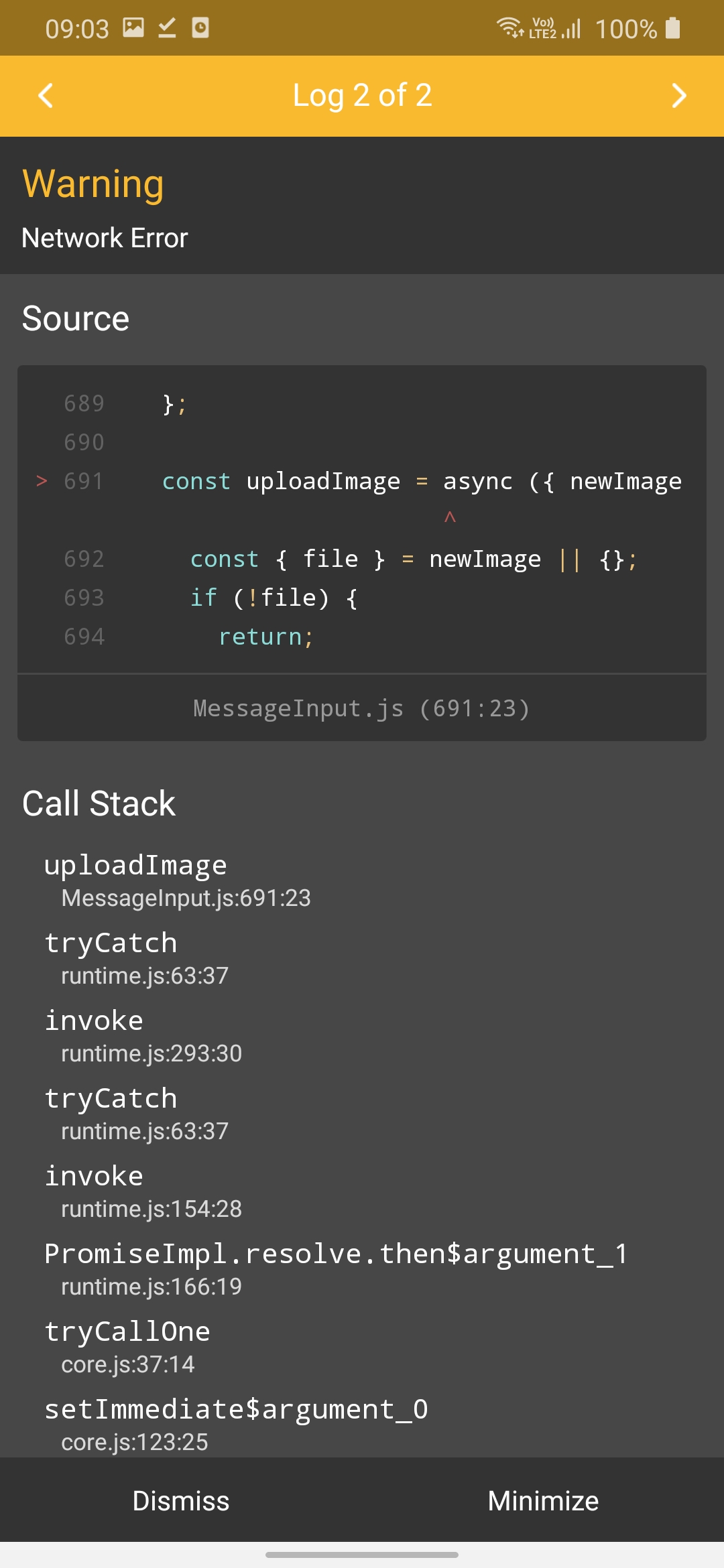Screen dimensions: 724x1568
Task: Select the tryCallOne core.js:37:14 frame
Action: [362, 1347]
